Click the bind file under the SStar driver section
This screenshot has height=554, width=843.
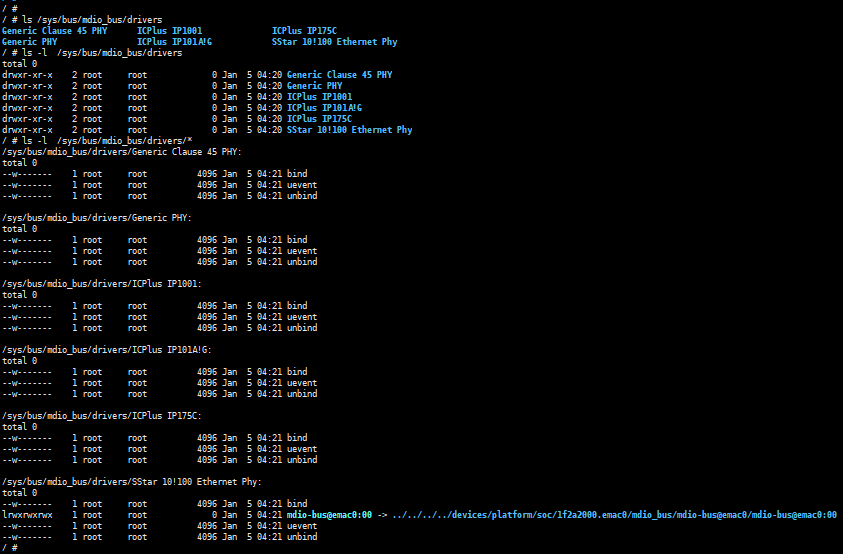297,504
